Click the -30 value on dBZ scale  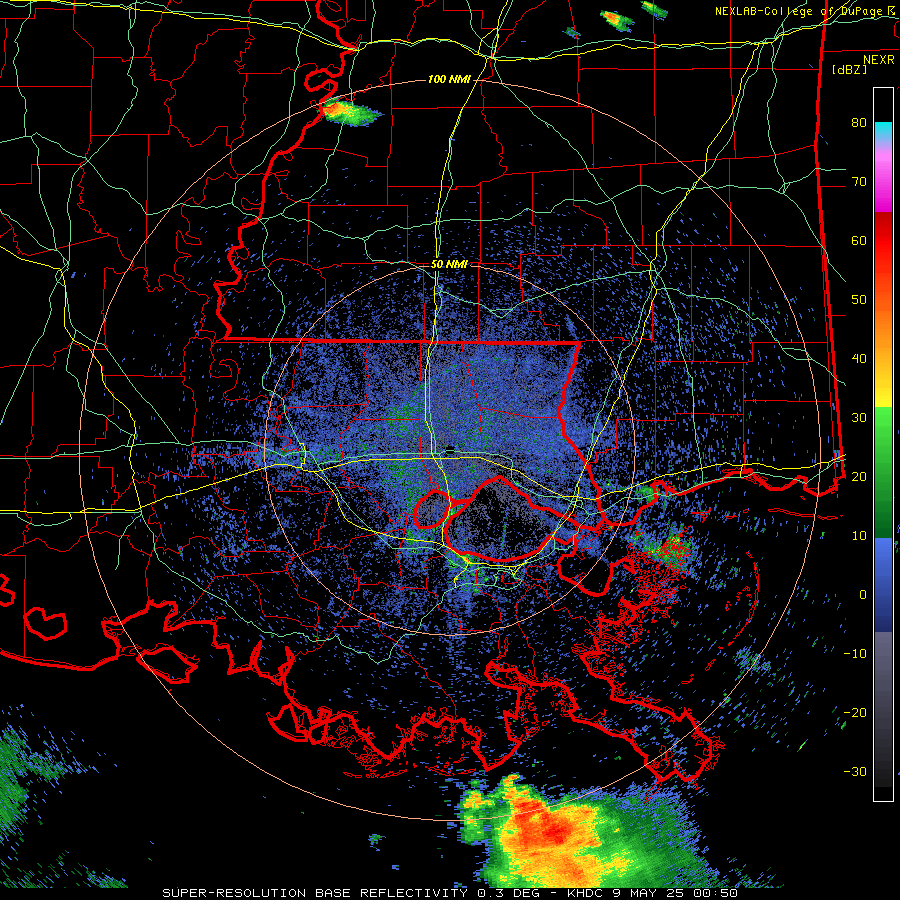click(x=855, y=771)
